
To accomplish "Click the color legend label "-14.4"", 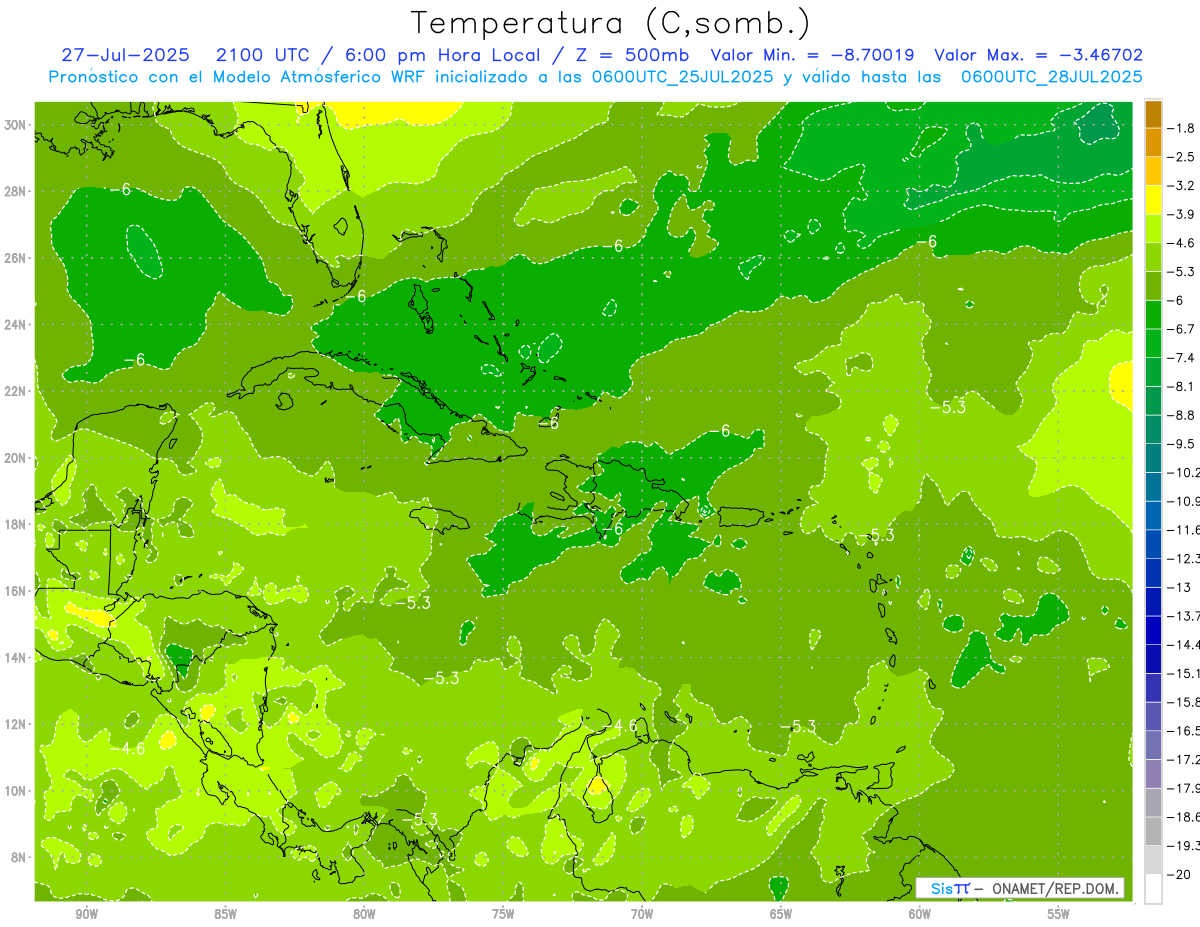I will pyautogui.click(x=1184, y=645).
